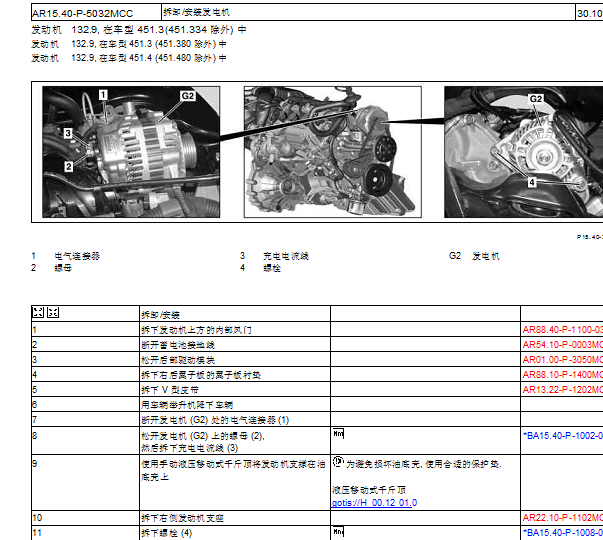This screenshot has height=540, width=603.
Task: Click step 11 text "拆下螺栓 (4)"
Action: click(167, 533)
